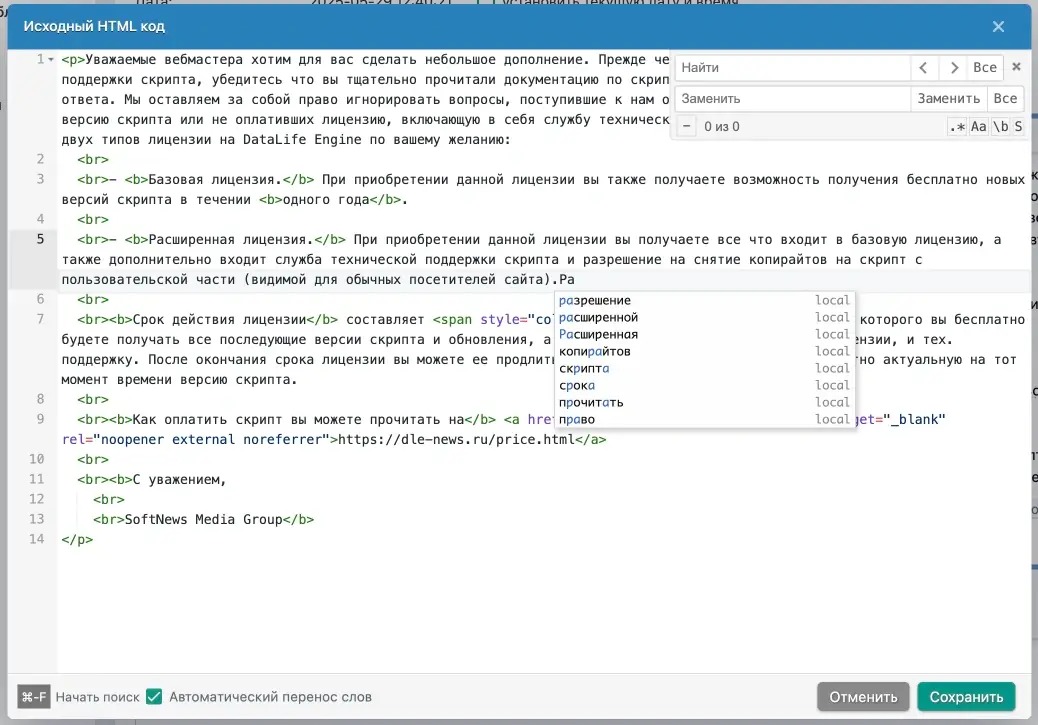Viewport: 1038px width, 725px height.
Task: Click the next match arrow in search
Action: pos(954,68)
